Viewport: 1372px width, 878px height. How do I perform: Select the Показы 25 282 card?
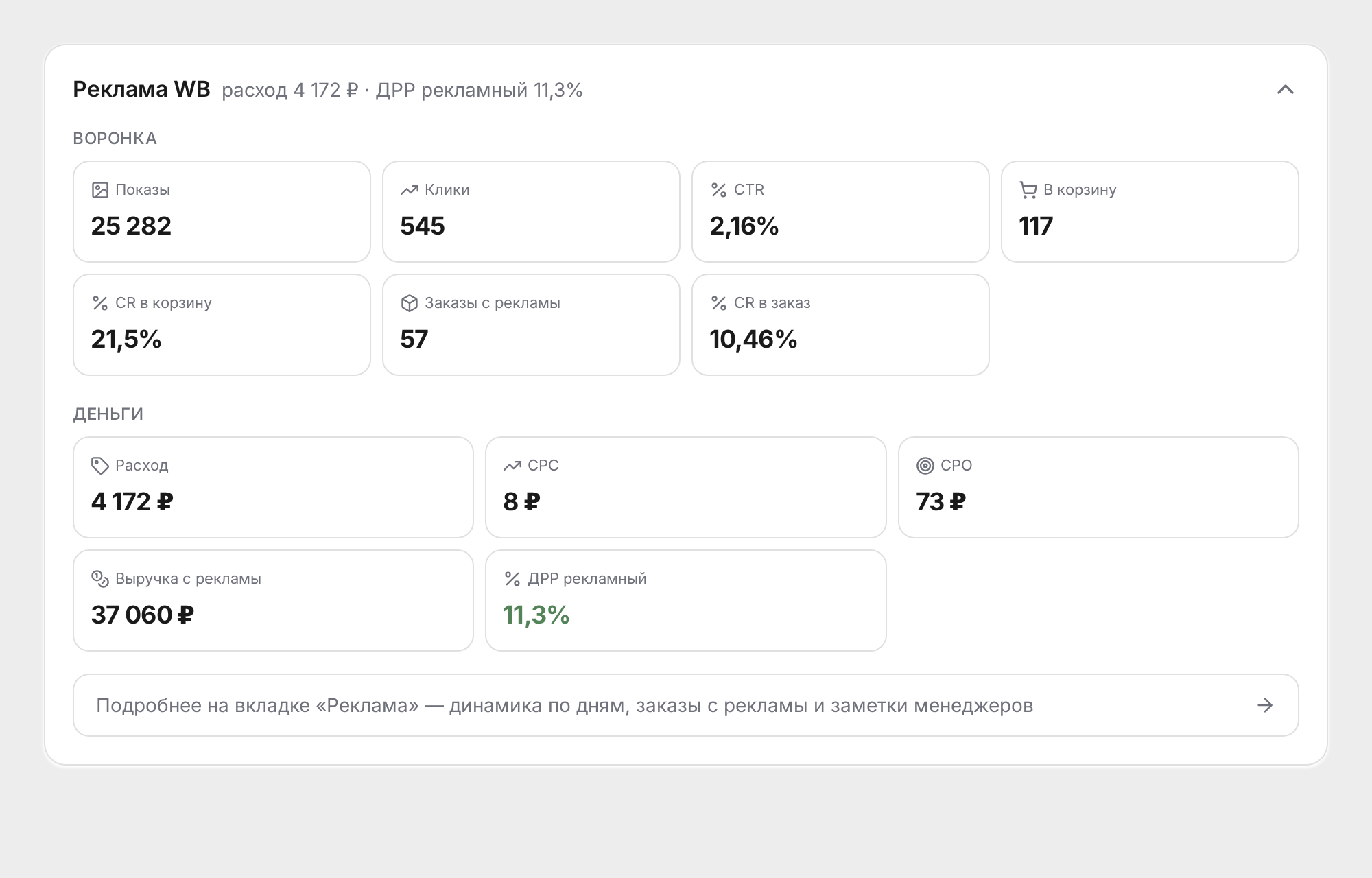point(222,211)
